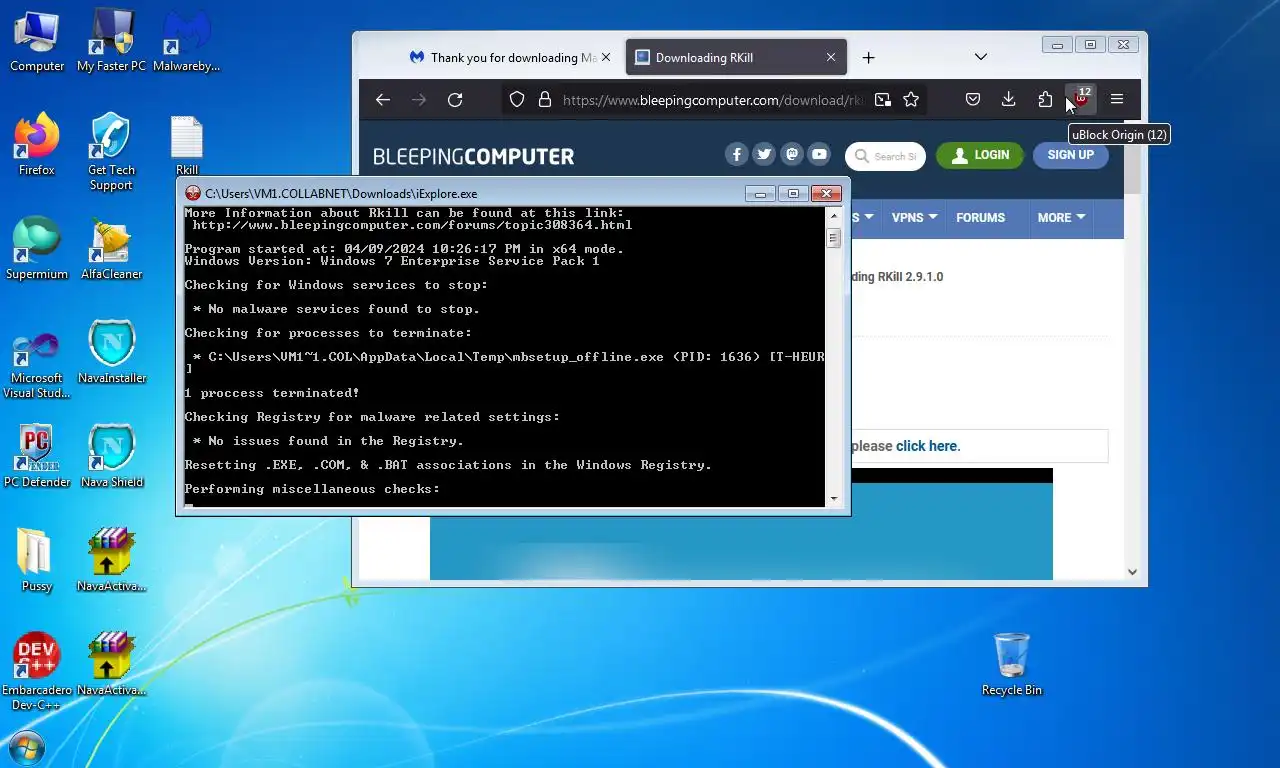Viewport: 1280px width, 768px height.
Task: Click the picture-in-picture address bar icon
Action: tap(883, 99)
